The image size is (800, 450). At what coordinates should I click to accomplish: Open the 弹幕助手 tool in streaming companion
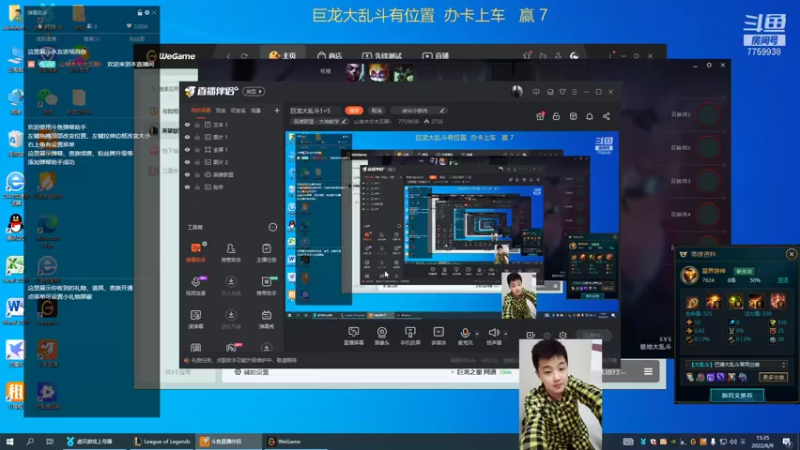click(195, 253)
